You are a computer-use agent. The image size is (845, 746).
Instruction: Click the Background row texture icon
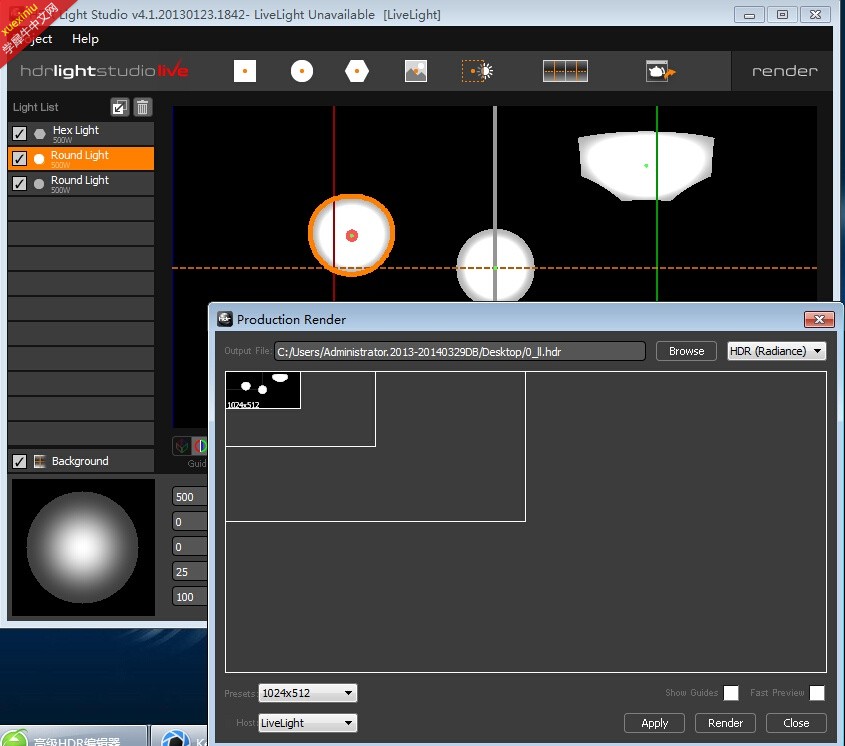click(39, 461)
